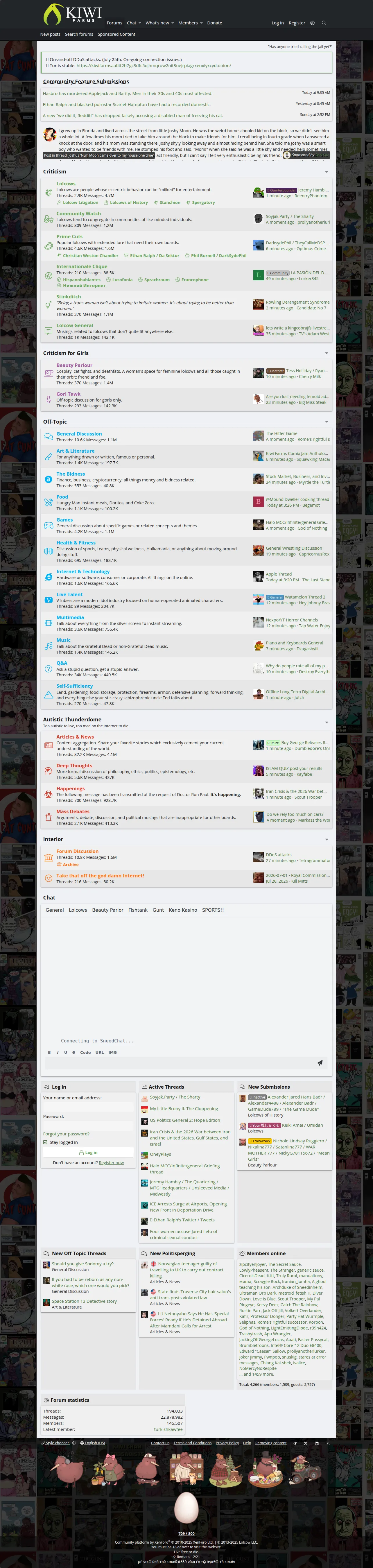Open the dropdown arrow next to Members
Screen dimensions: 373x1568
tap(201, 23)
